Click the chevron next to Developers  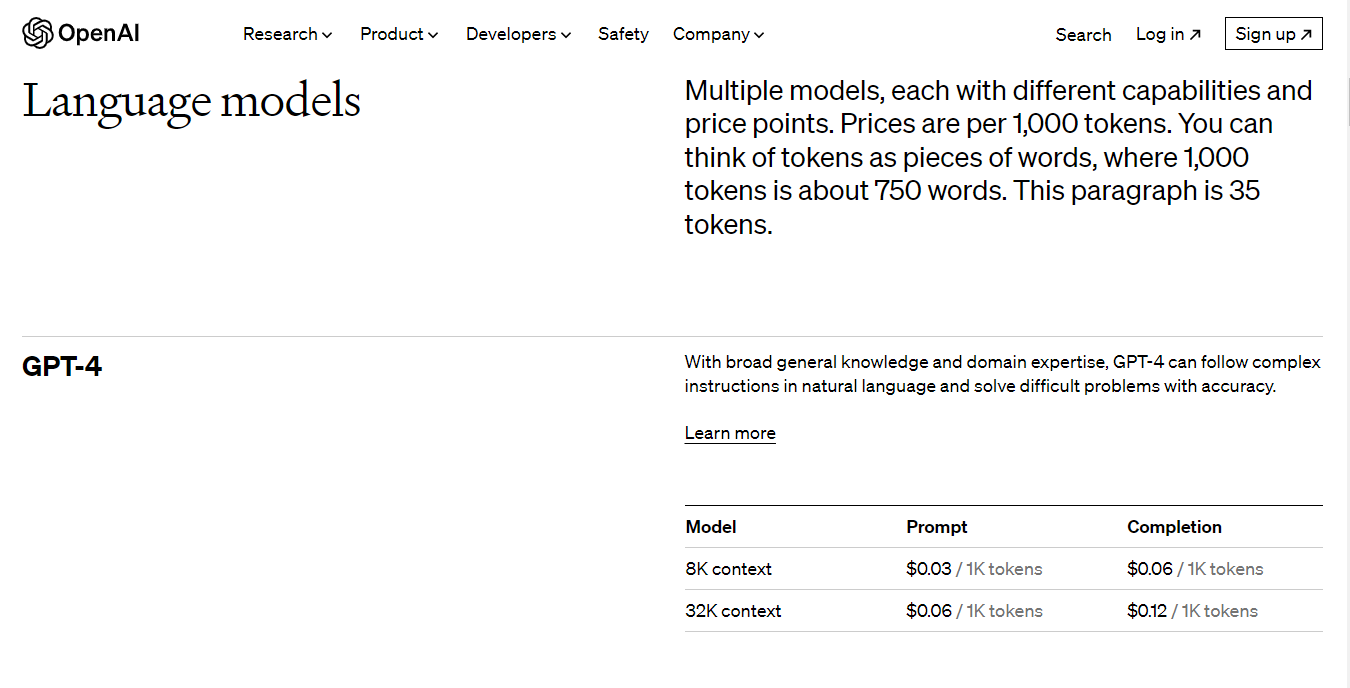tap(566, 35)
